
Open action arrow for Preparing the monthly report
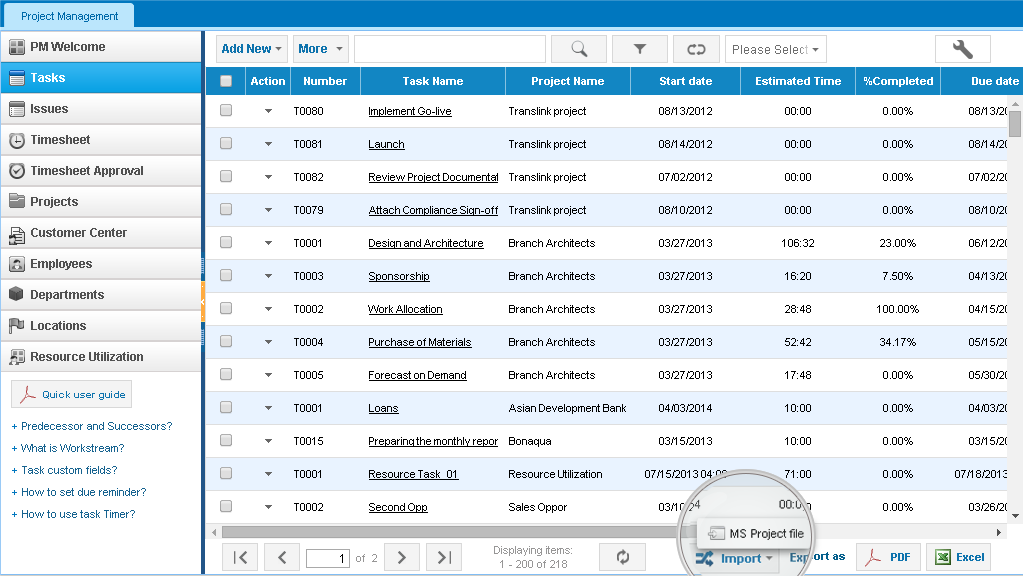coord(268,441)
